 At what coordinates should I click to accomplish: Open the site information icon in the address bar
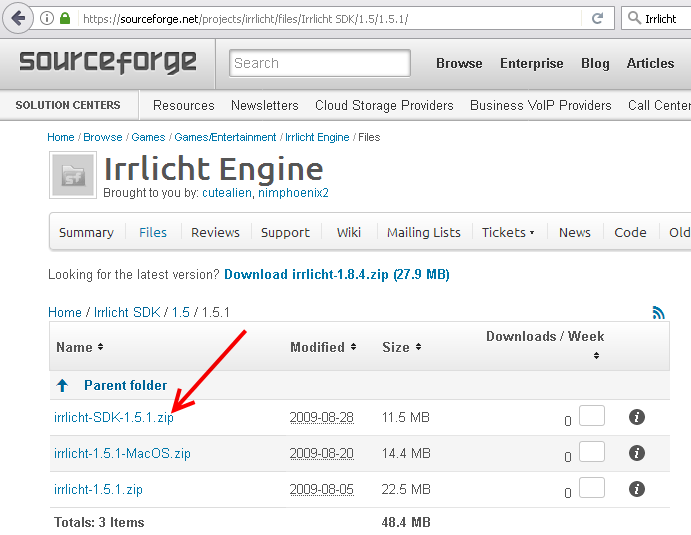tap(46, 18)
